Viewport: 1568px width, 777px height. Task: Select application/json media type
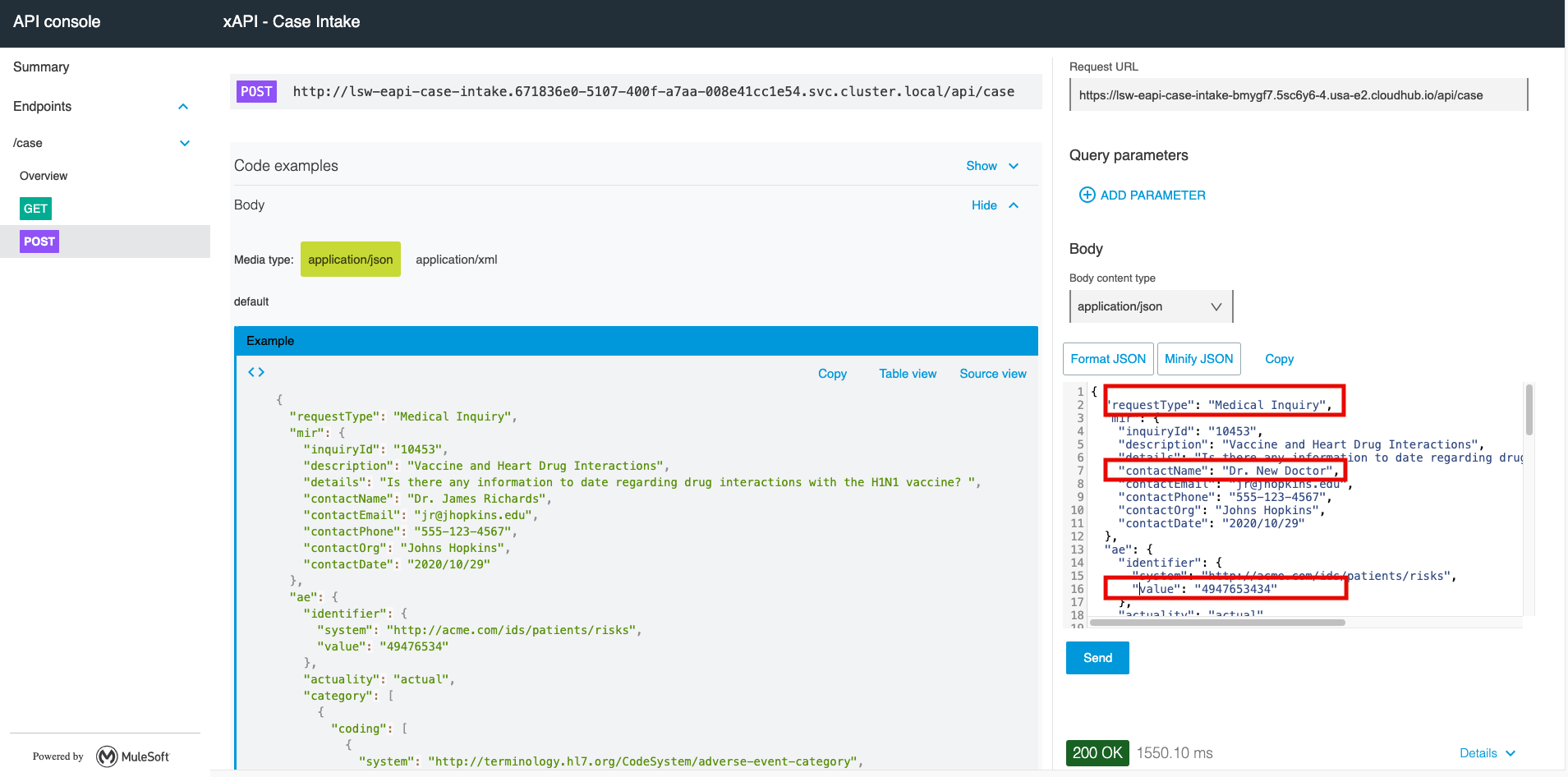(x=351, y=260)
